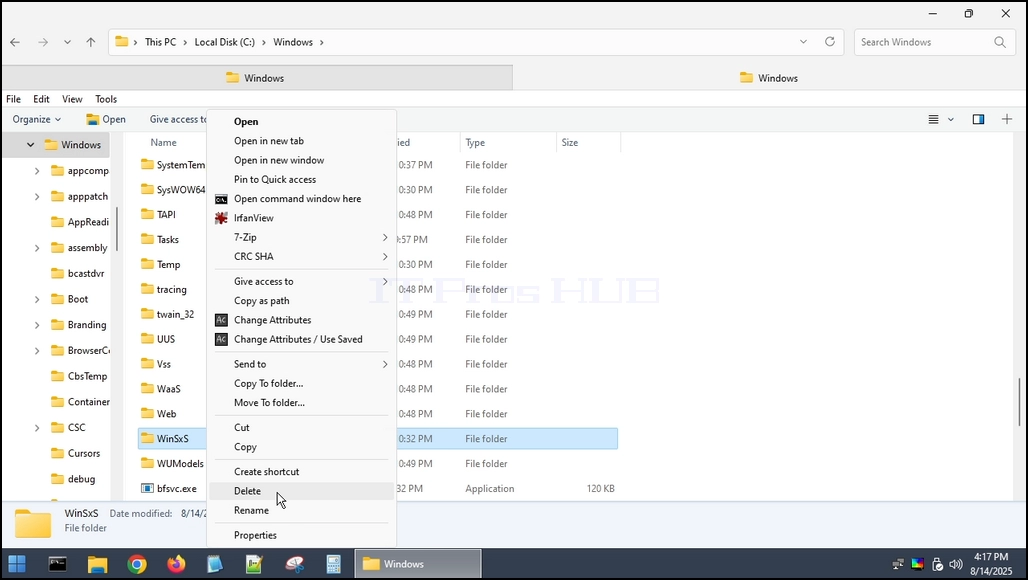Choose Rename in context menu
Viewport: 1028px width, 580px height.
[302, 510]
